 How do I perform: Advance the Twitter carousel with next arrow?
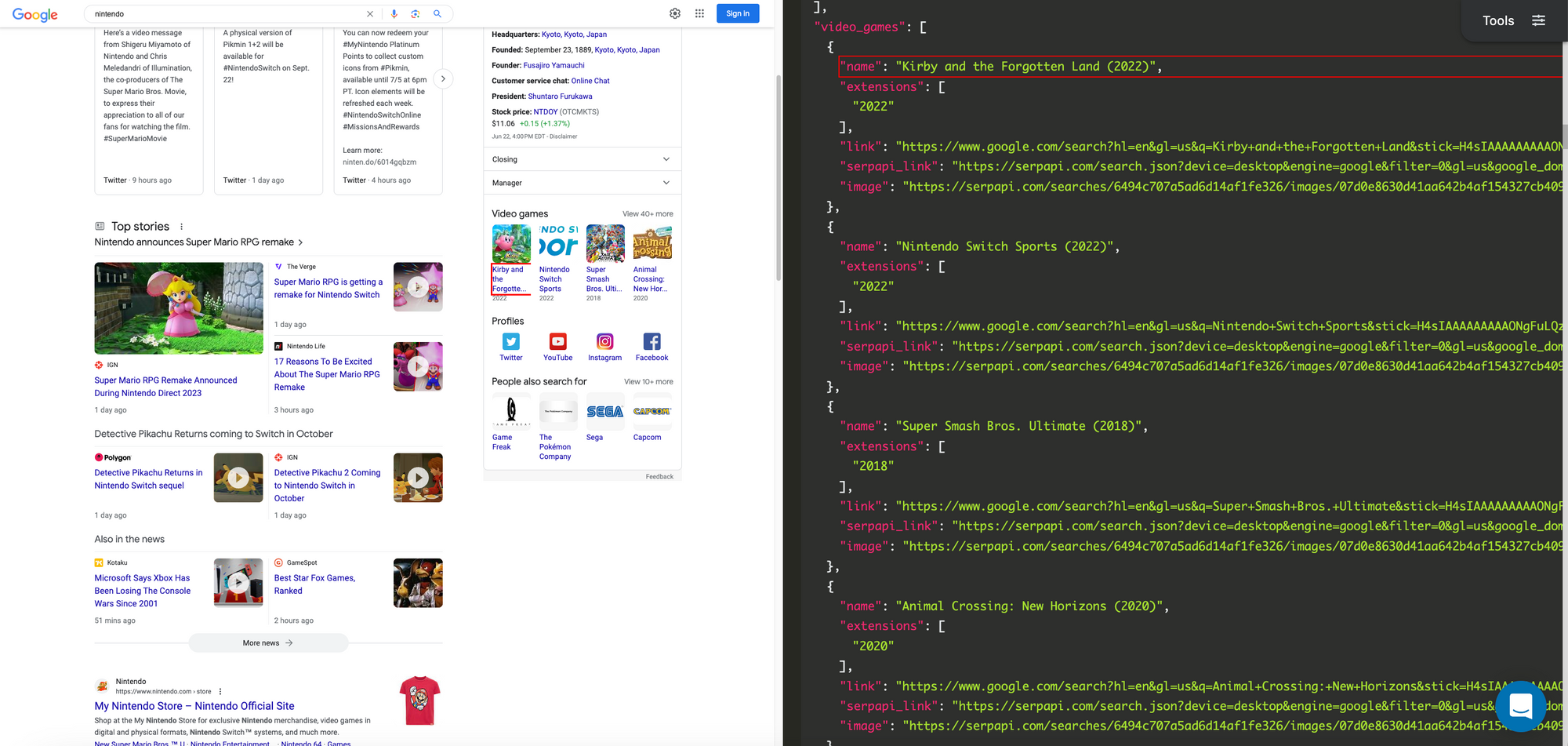tap(443, 78)
